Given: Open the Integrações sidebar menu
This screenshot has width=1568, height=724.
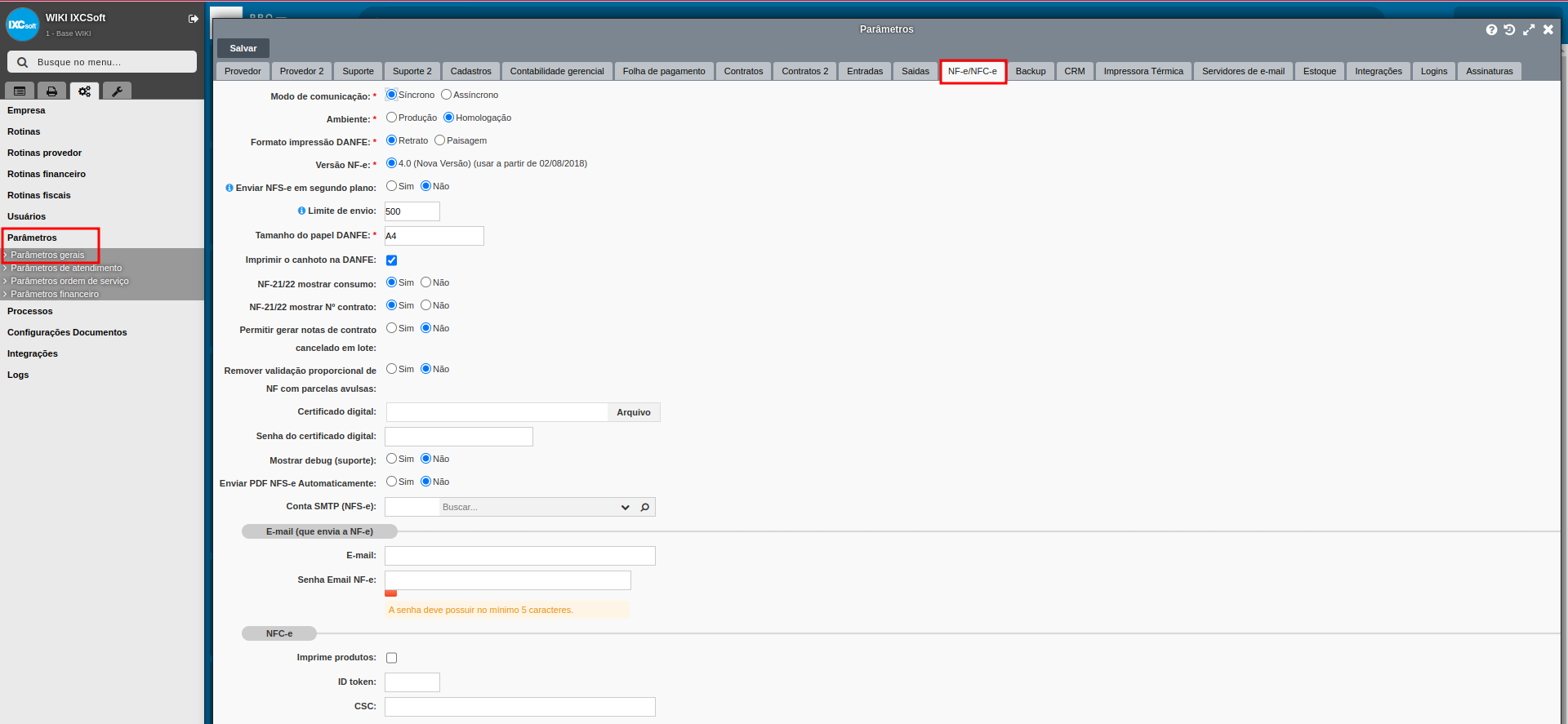Looking at the screenshot, I should [33, 353].
